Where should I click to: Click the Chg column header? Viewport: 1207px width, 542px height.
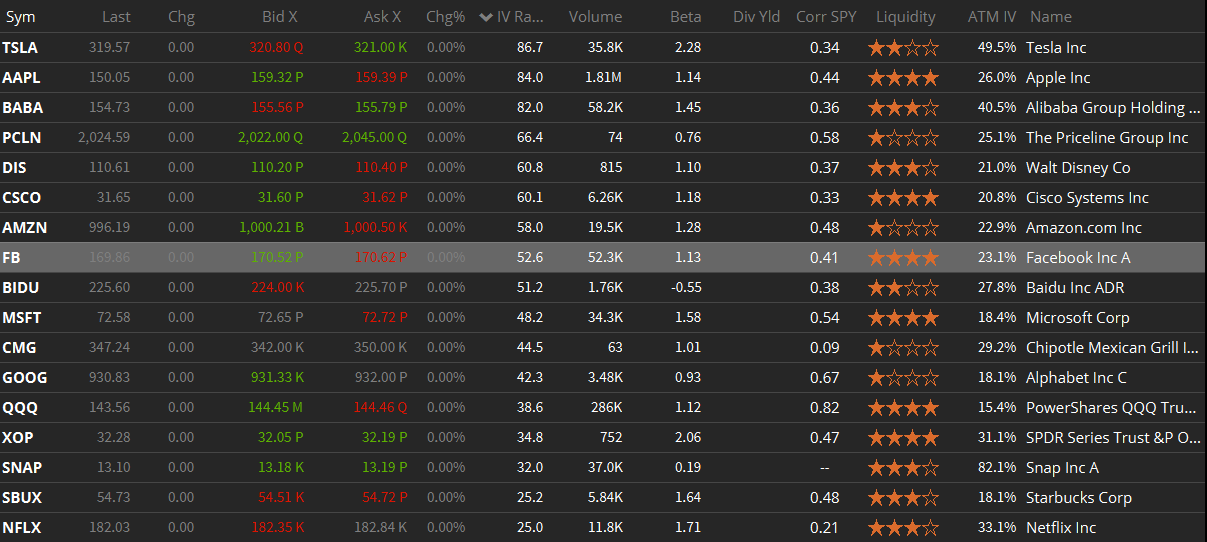181,17
